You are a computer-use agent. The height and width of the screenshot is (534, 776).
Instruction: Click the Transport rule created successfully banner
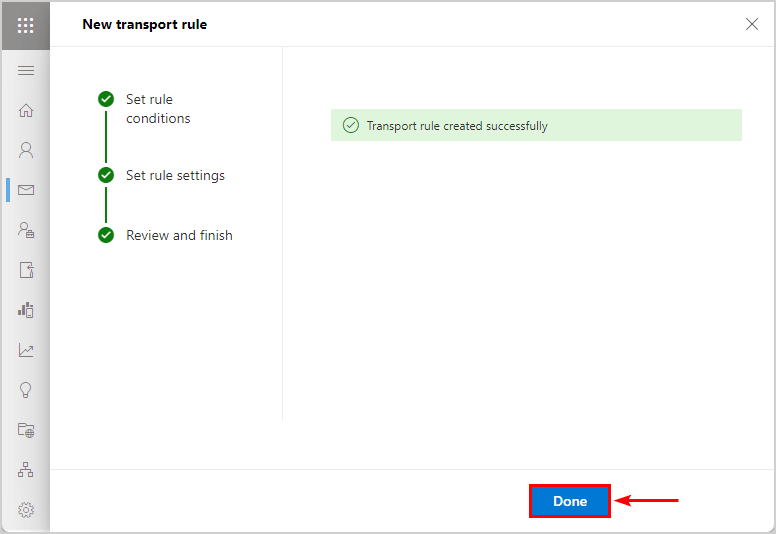click(536, 125)
